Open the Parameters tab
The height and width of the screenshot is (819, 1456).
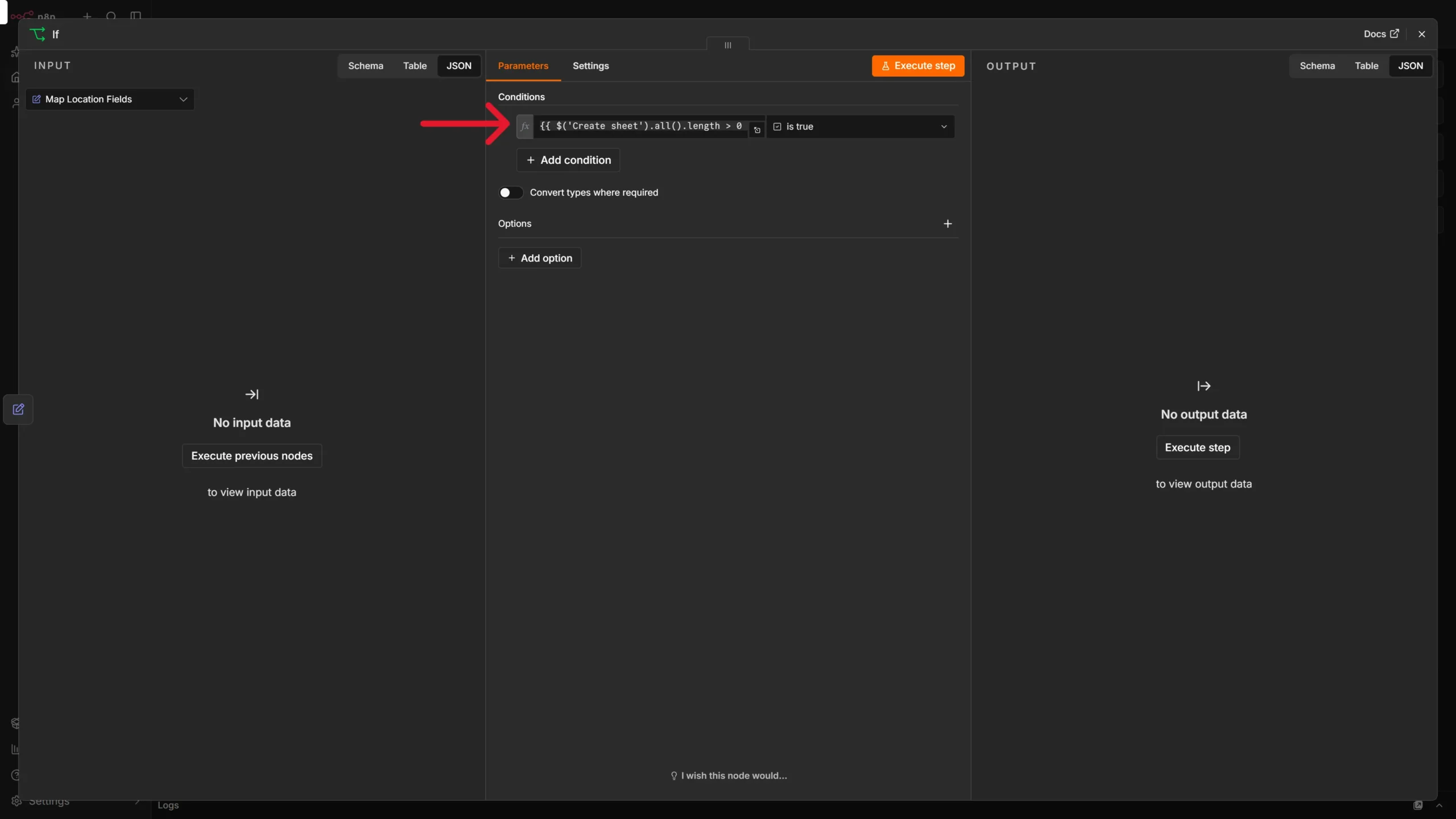coord(523,66)
